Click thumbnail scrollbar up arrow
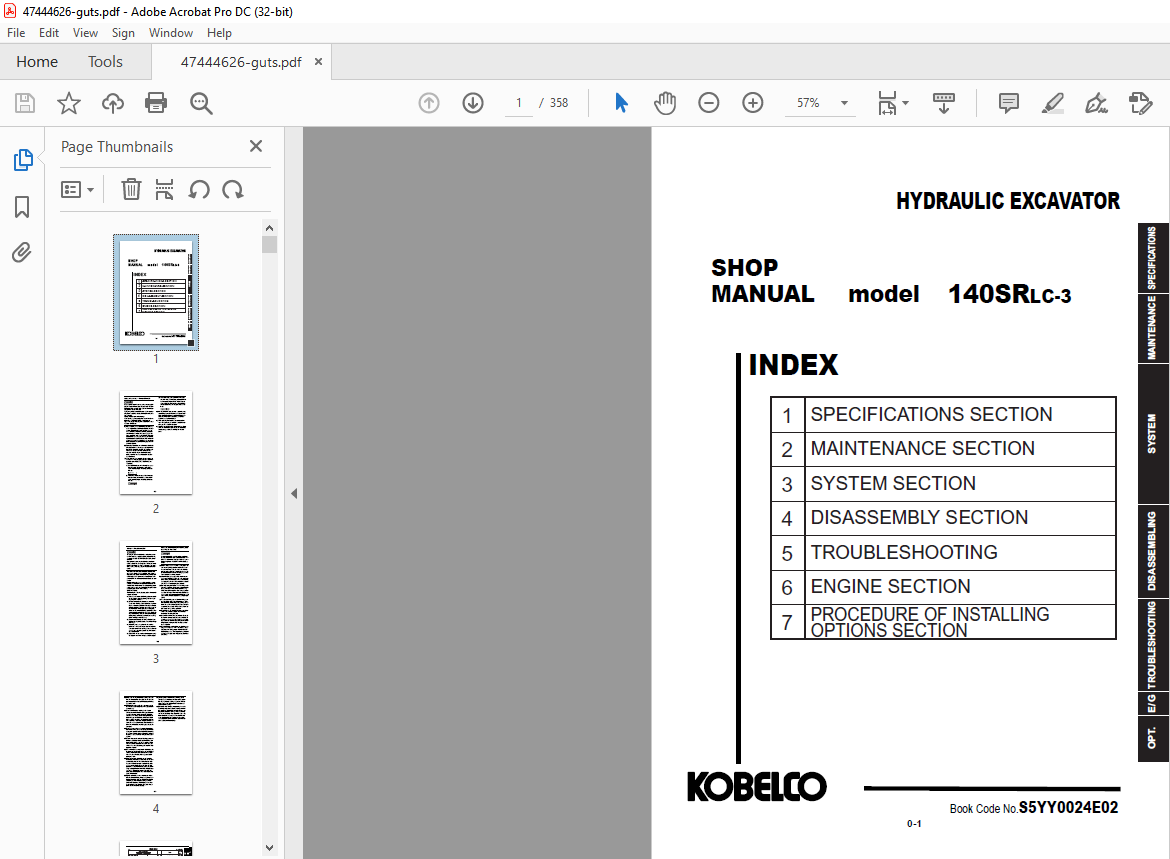1170x859 pixels. [269, 228]
